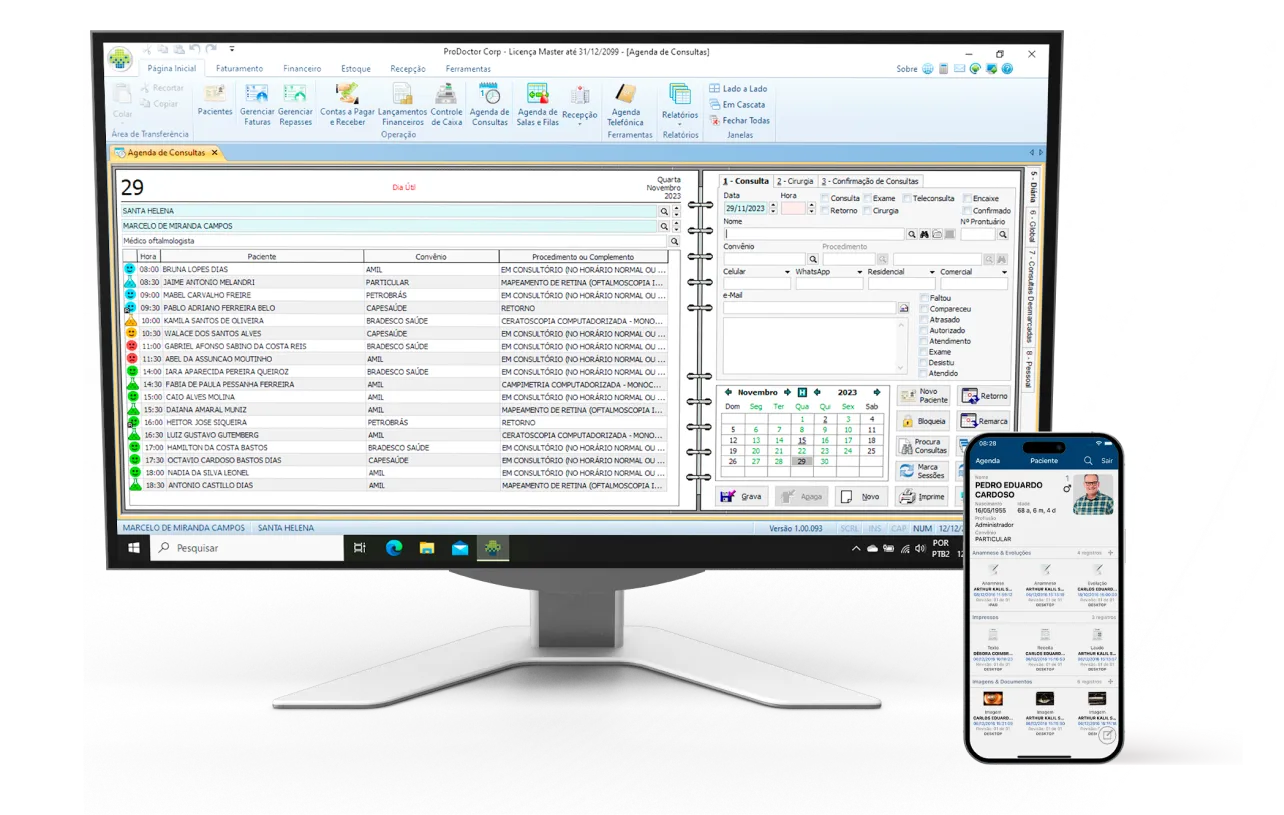Image resolution: width=1284 pixels, height=815 pixels.
Task: Click the Marca Sessões icon
Action: point(919,471)
